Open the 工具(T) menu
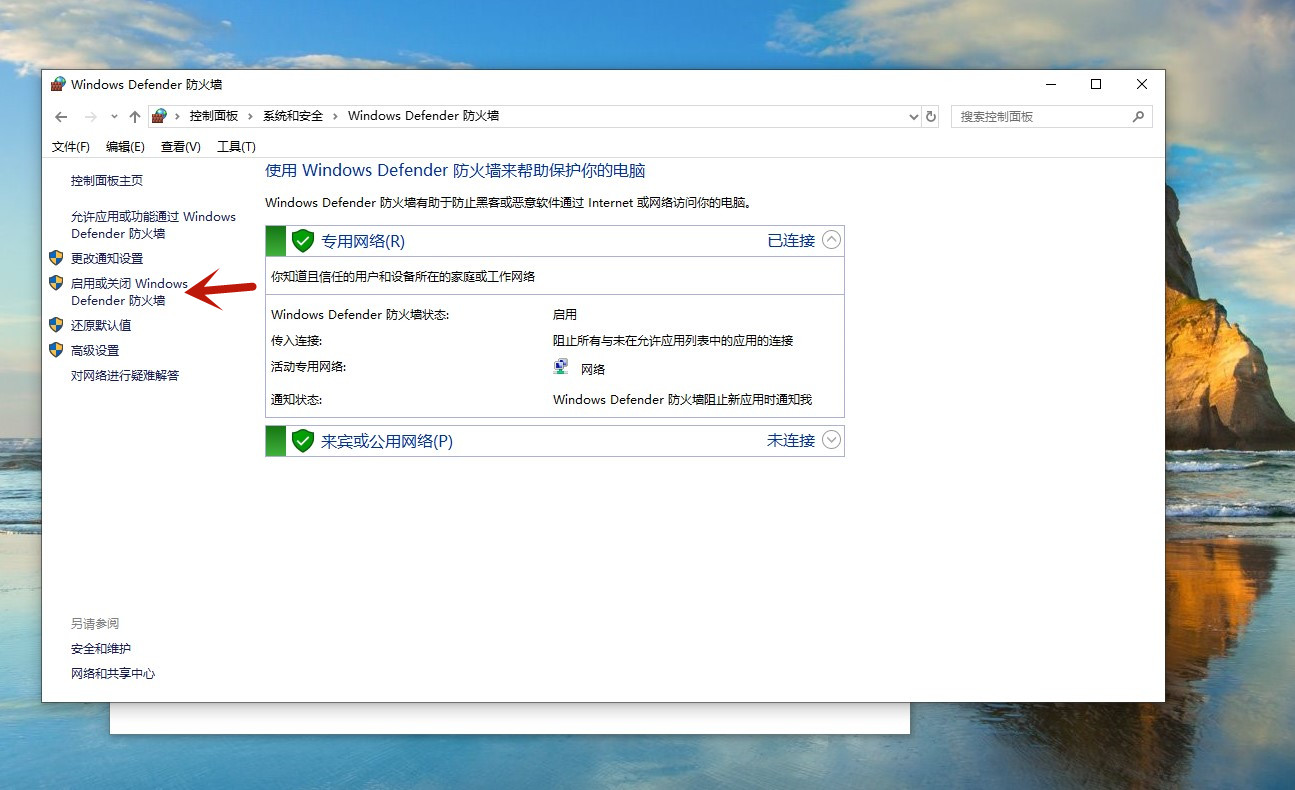This screenshot has height=790, width=1295. (236, 147)
